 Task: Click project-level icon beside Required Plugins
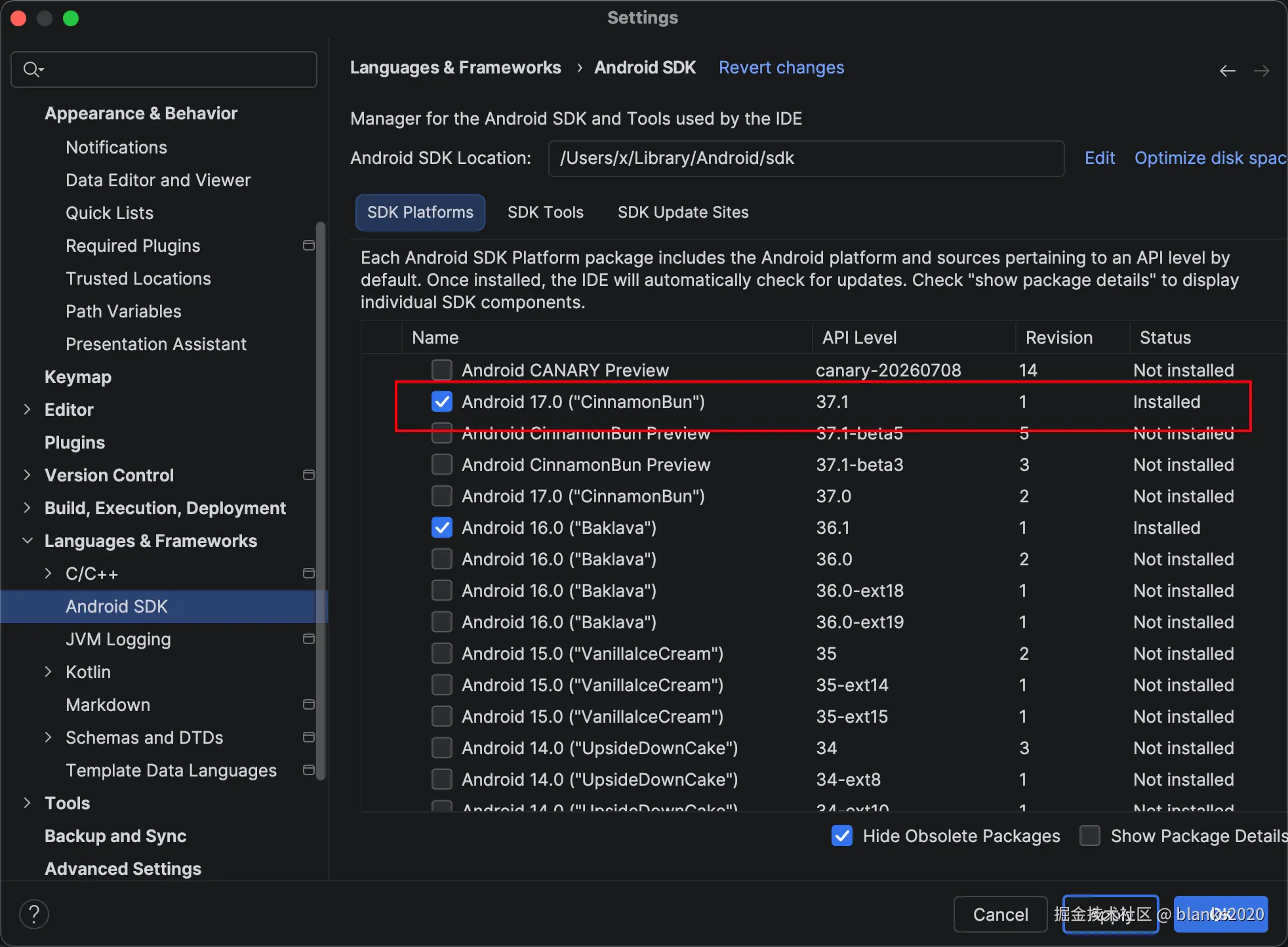309,245
